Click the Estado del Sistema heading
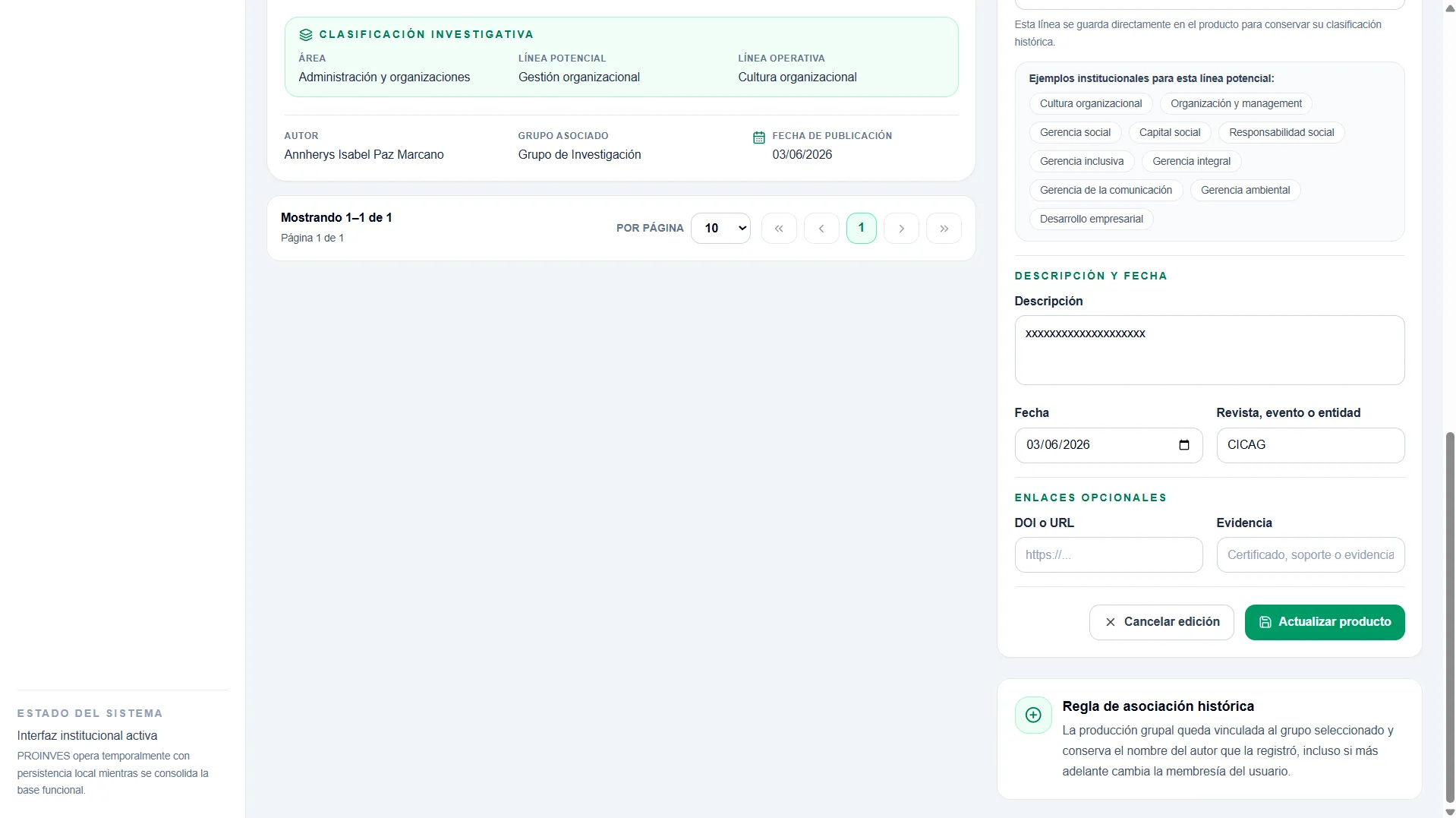This screenshot has height=818, width=1456. coord(90,714)
